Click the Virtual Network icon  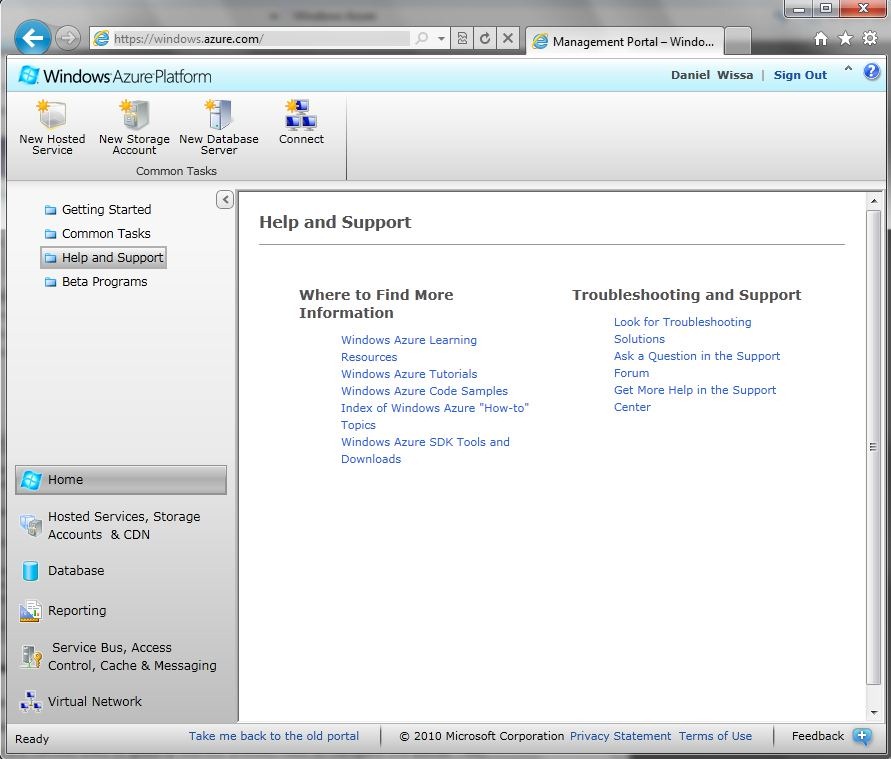point(30,702)
